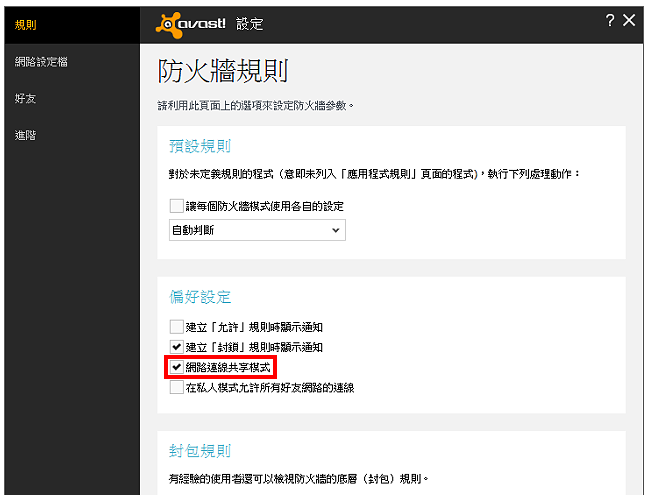Toggle the 網路連線共享模式 checkbox

click(177, 367)
